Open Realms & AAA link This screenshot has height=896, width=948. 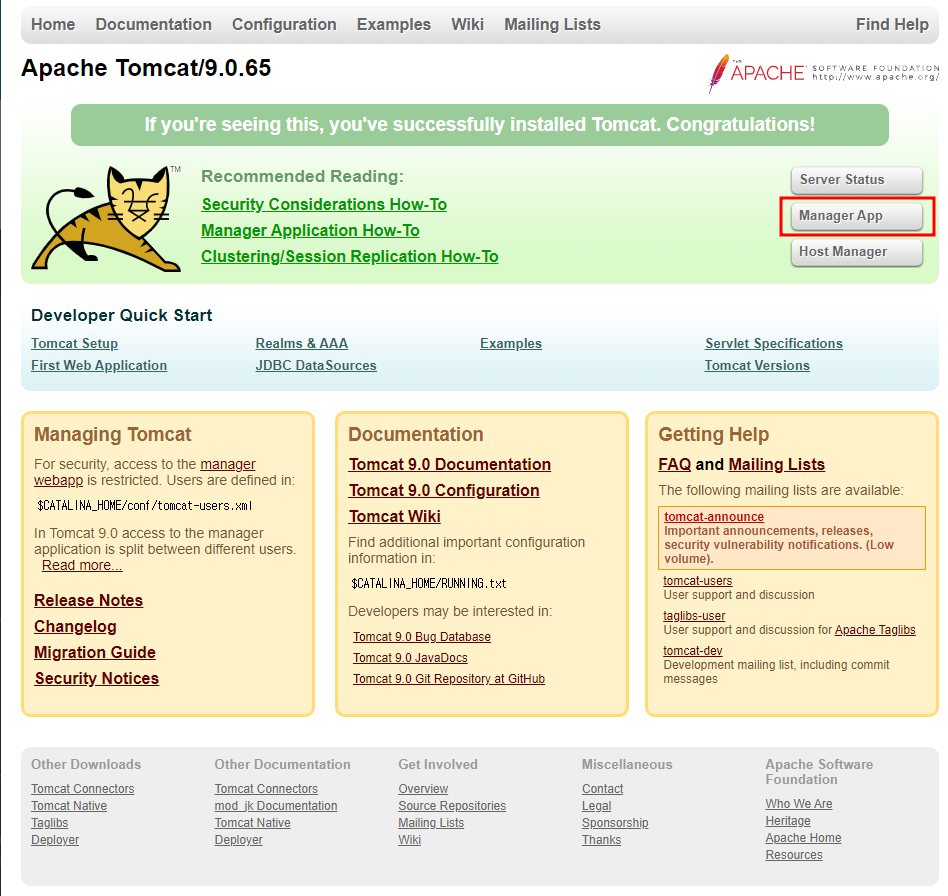click(302, 343)
